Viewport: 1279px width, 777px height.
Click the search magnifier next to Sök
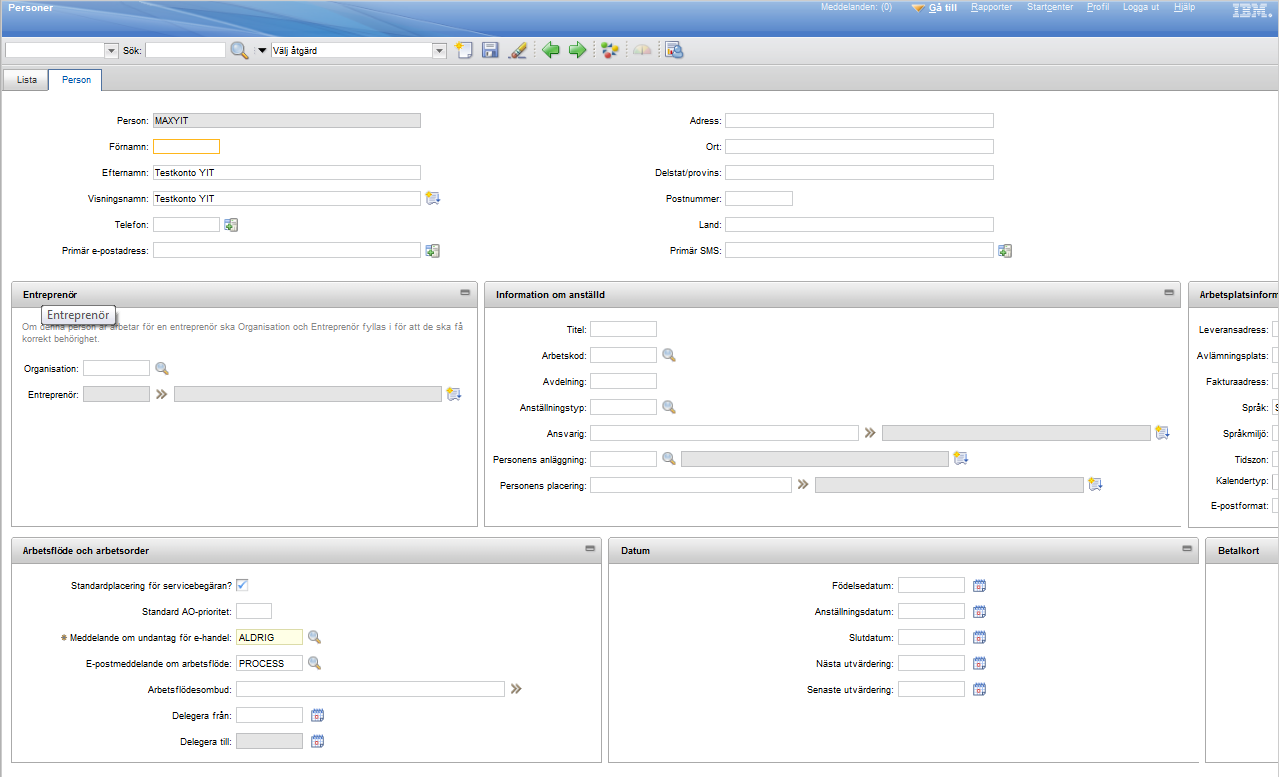pos(240,50)
